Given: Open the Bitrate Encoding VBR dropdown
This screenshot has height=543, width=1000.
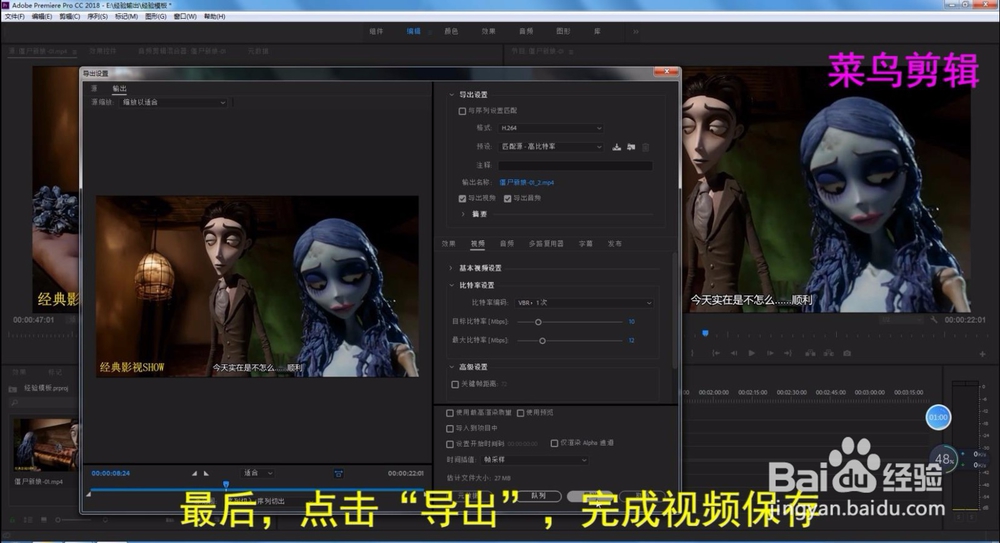Looking at the screenshot, I should pyautogui.click(x=584, y=302).
